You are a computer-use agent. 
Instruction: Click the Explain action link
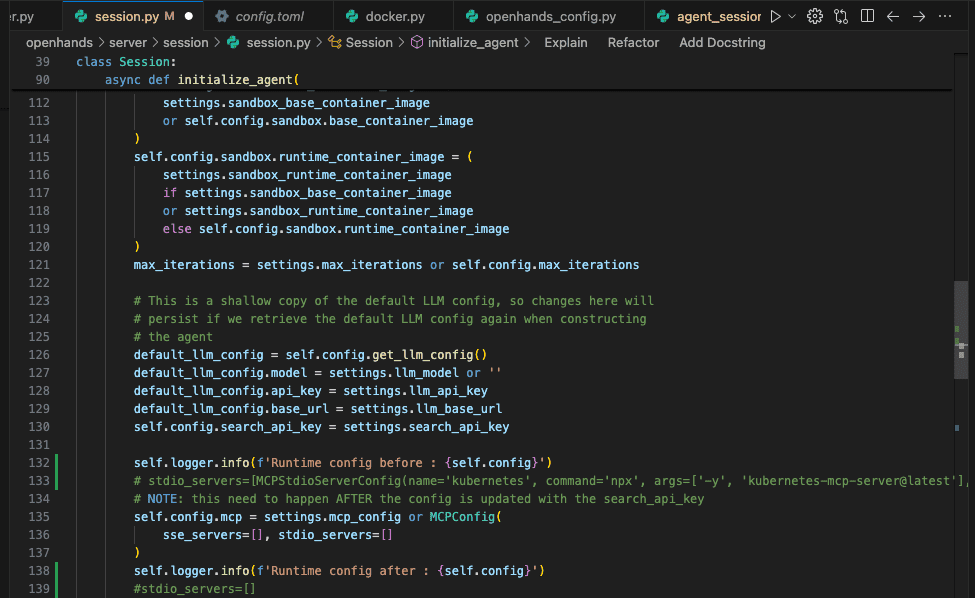565,43
